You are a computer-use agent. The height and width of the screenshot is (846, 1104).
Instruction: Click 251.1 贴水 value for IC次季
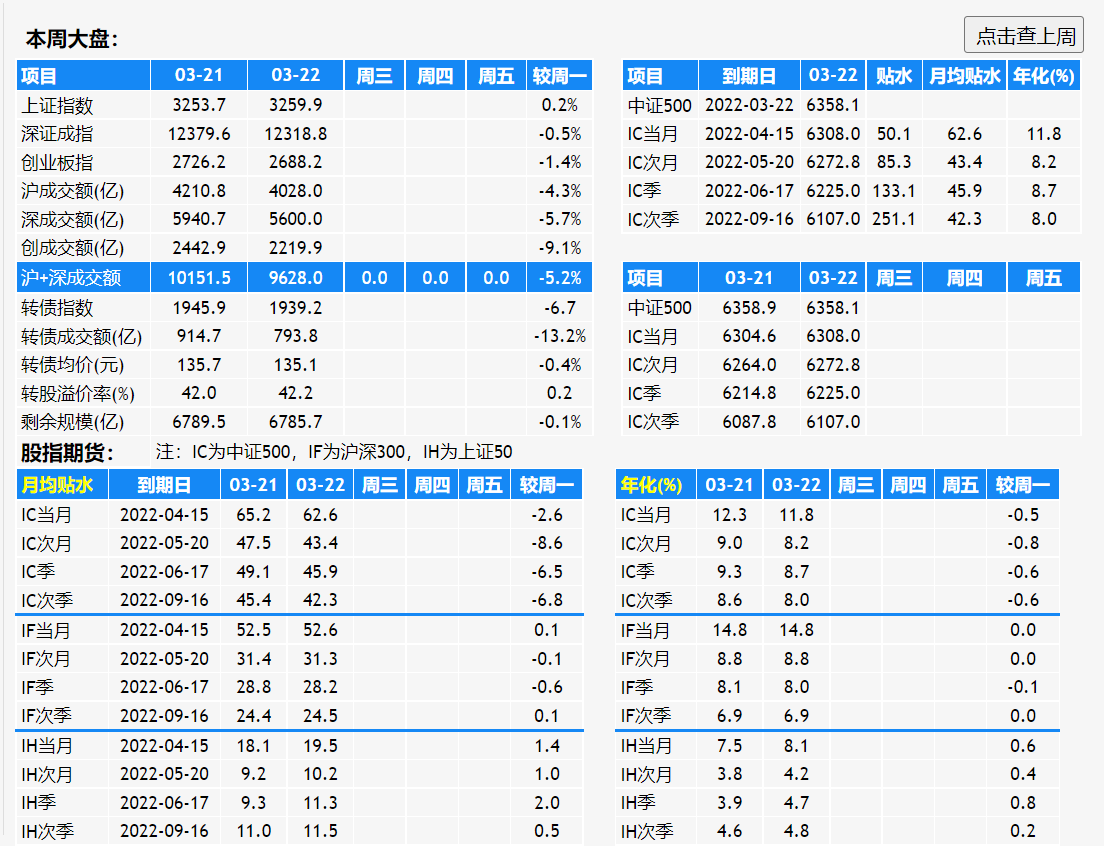tap(894, 219)
